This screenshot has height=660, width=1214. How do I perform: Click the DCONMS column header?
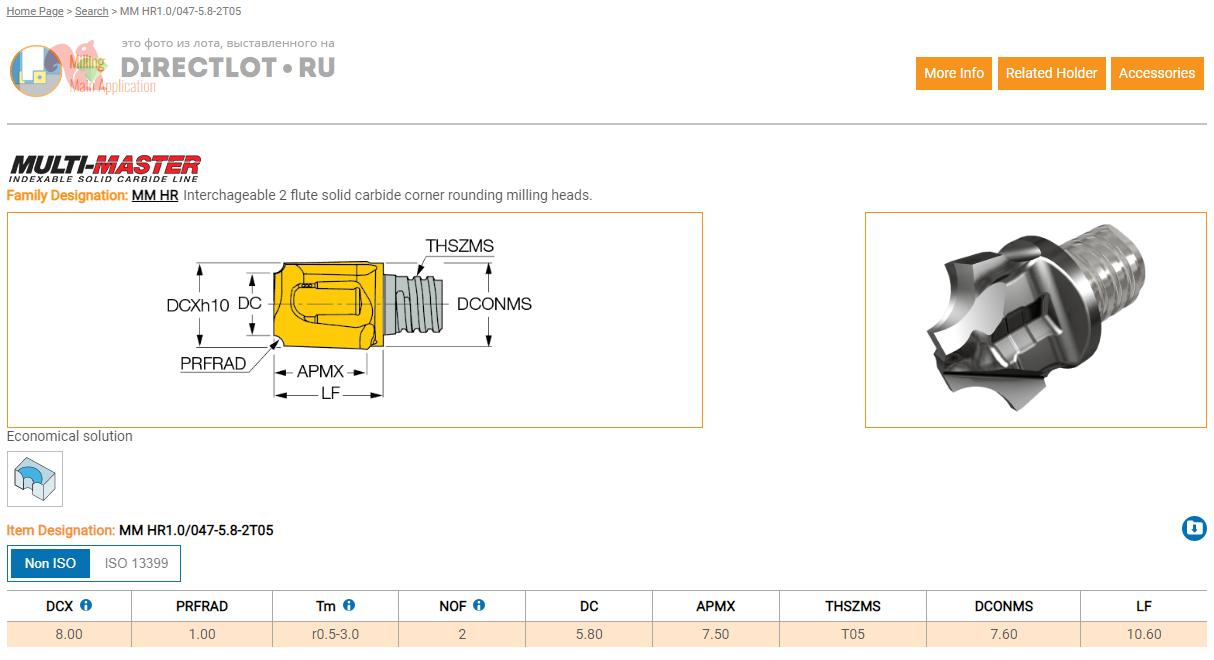click(x=1004, y=606)
